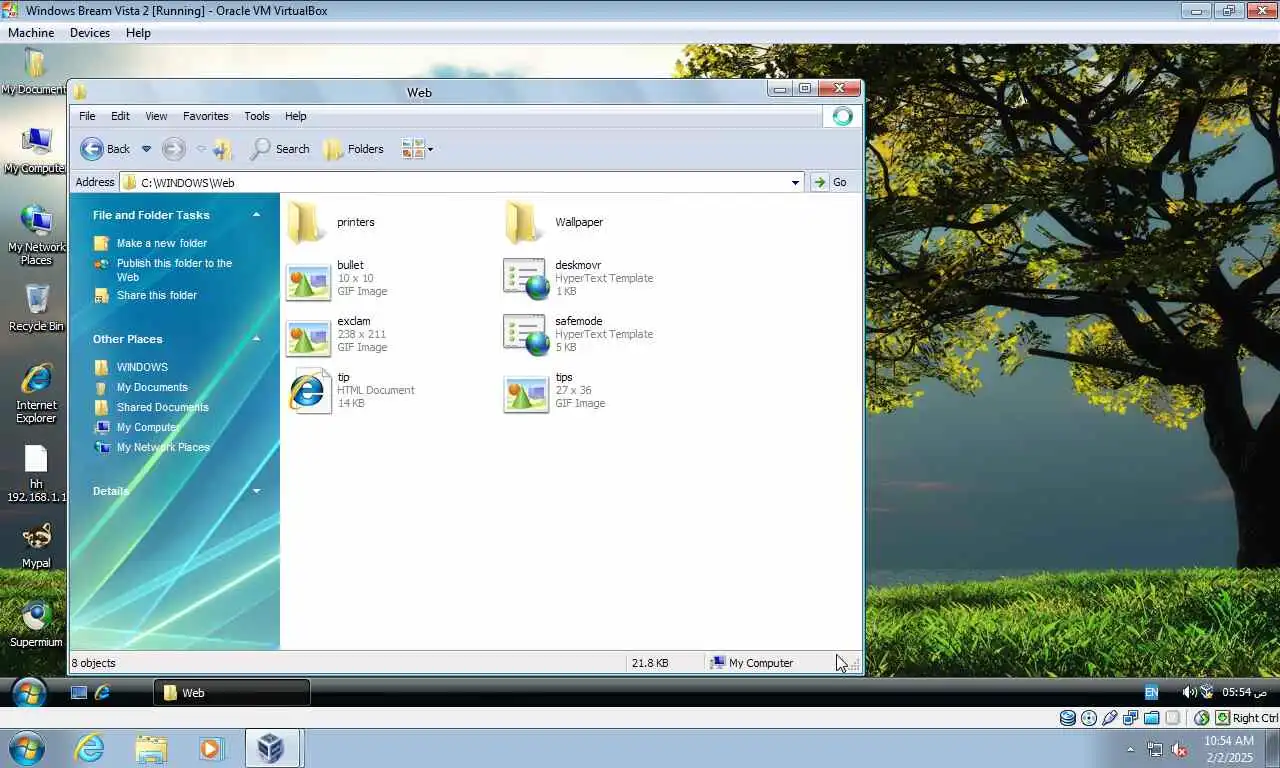Click host taskbar media player icon

[x=211, y=748]
